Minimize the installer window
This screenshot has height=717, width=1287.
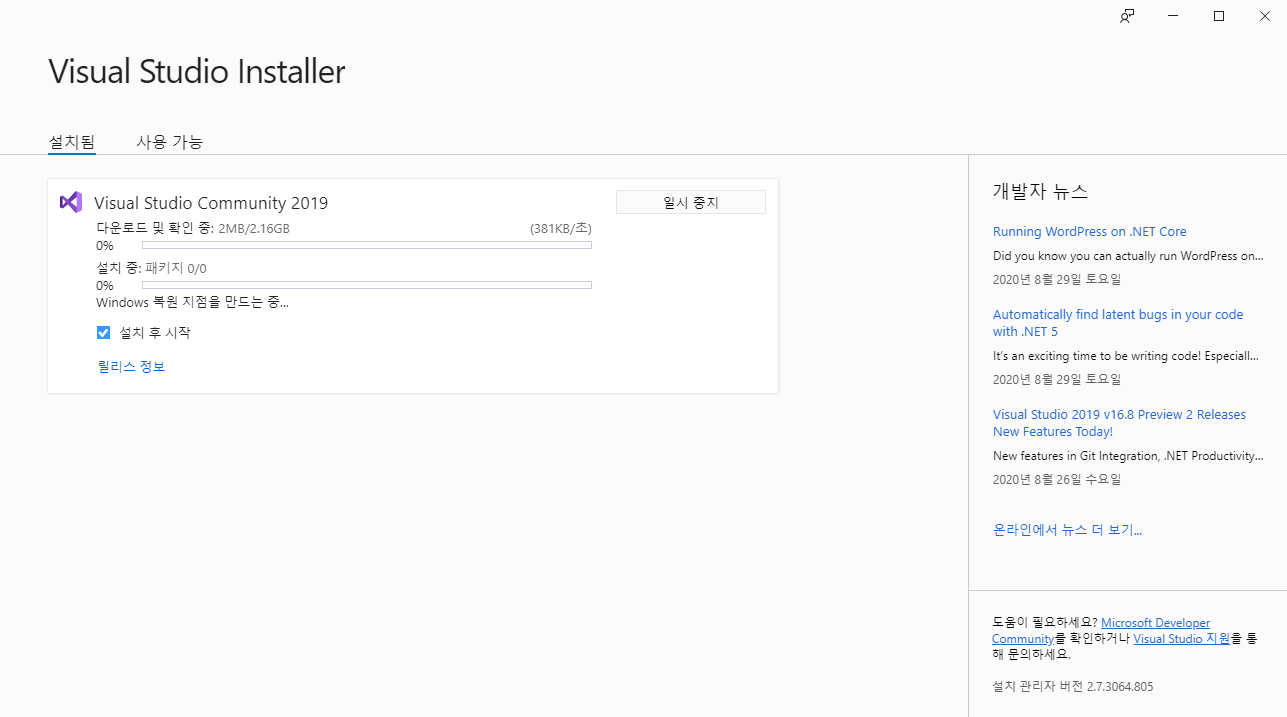point(1173,16)
